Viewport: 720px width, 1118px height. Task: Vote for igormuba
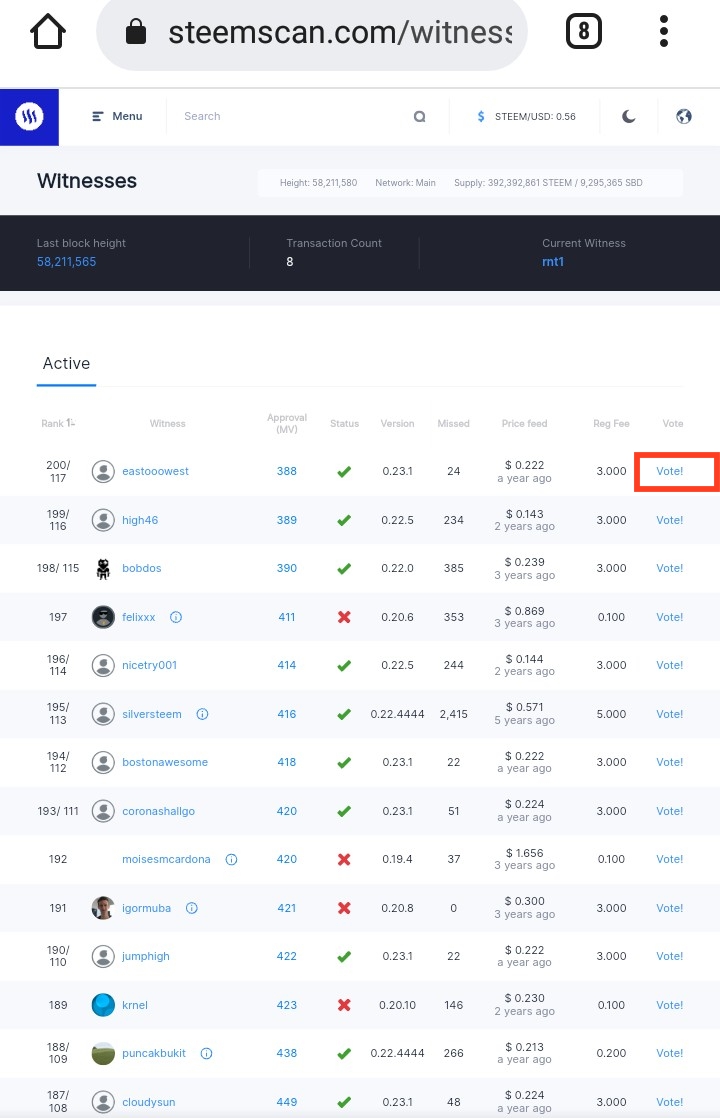(x=669, y=908)
